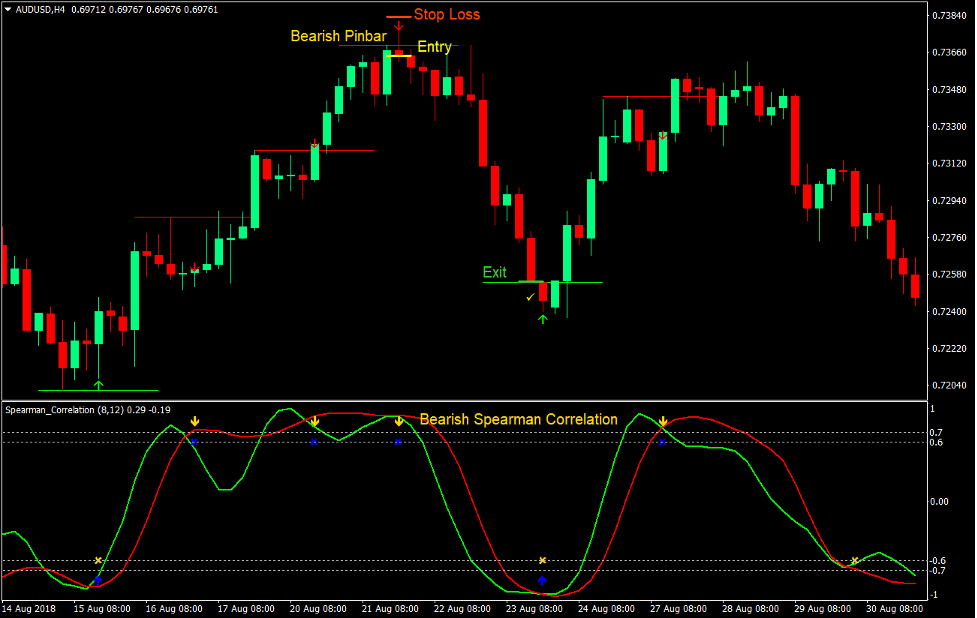Click the down arrow near 27 Aug peak
Image resolution: width=977 pixels, height=618 pixels.
(665, 420)
